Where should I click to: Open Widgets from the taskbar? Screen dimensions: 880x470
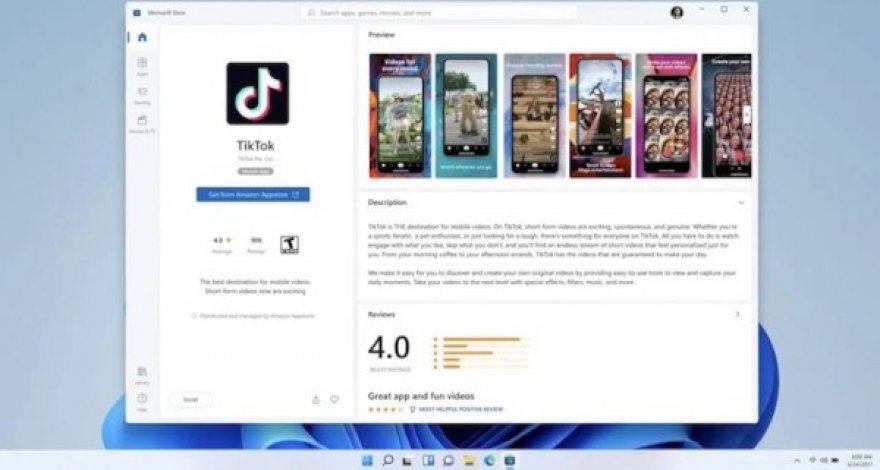click(x=428, y=460)
